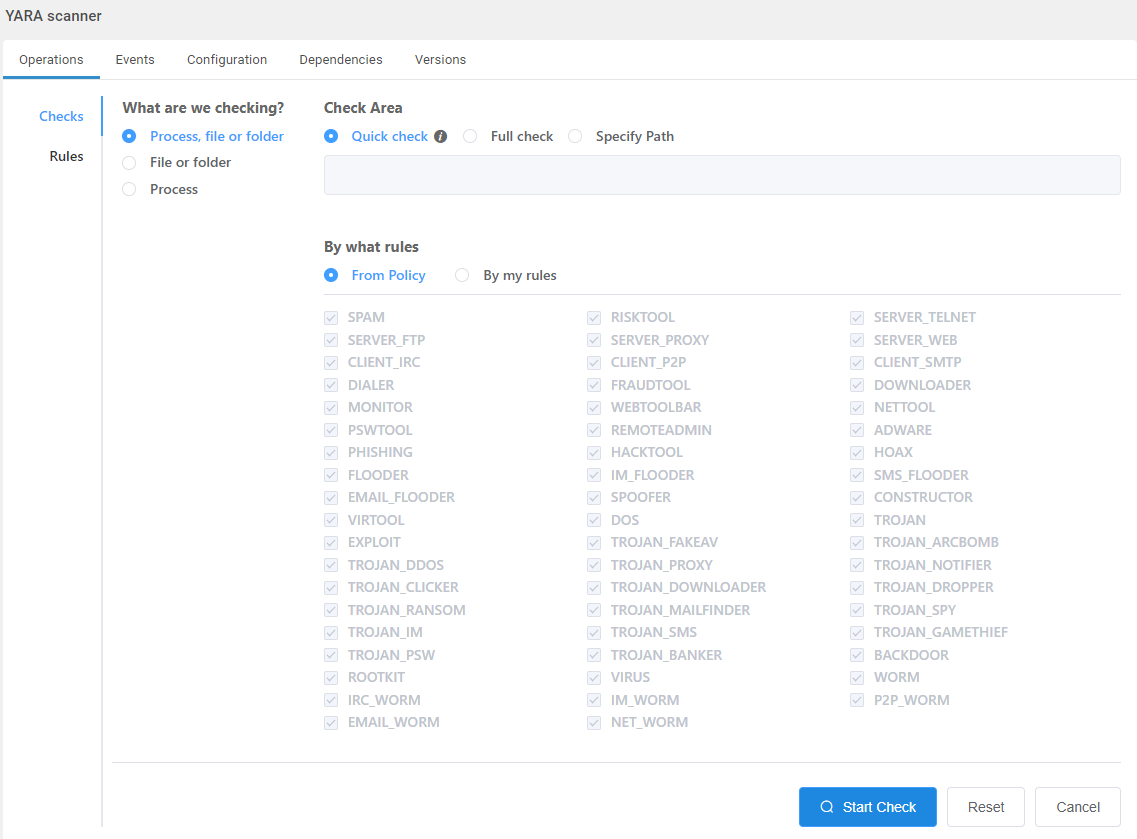Toggle the RISKTOOL checkbox
1137x839 pixels.
point(594,318)
